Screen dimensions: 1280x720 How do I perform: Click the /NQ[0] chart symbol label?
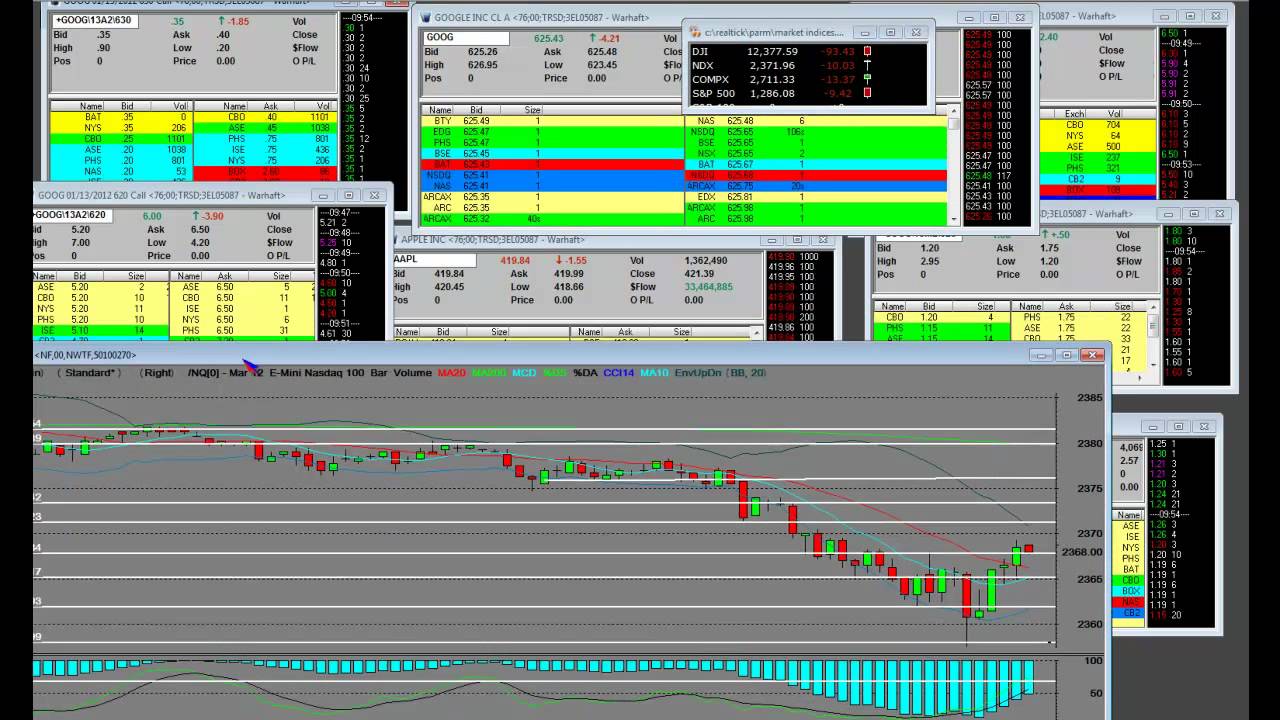206,373
